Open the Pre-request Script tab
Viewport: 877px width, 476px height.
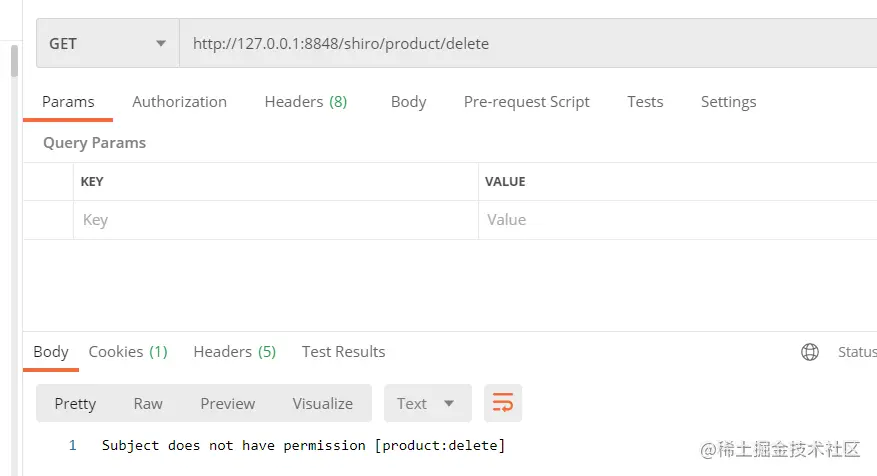[x=526, y=102]
